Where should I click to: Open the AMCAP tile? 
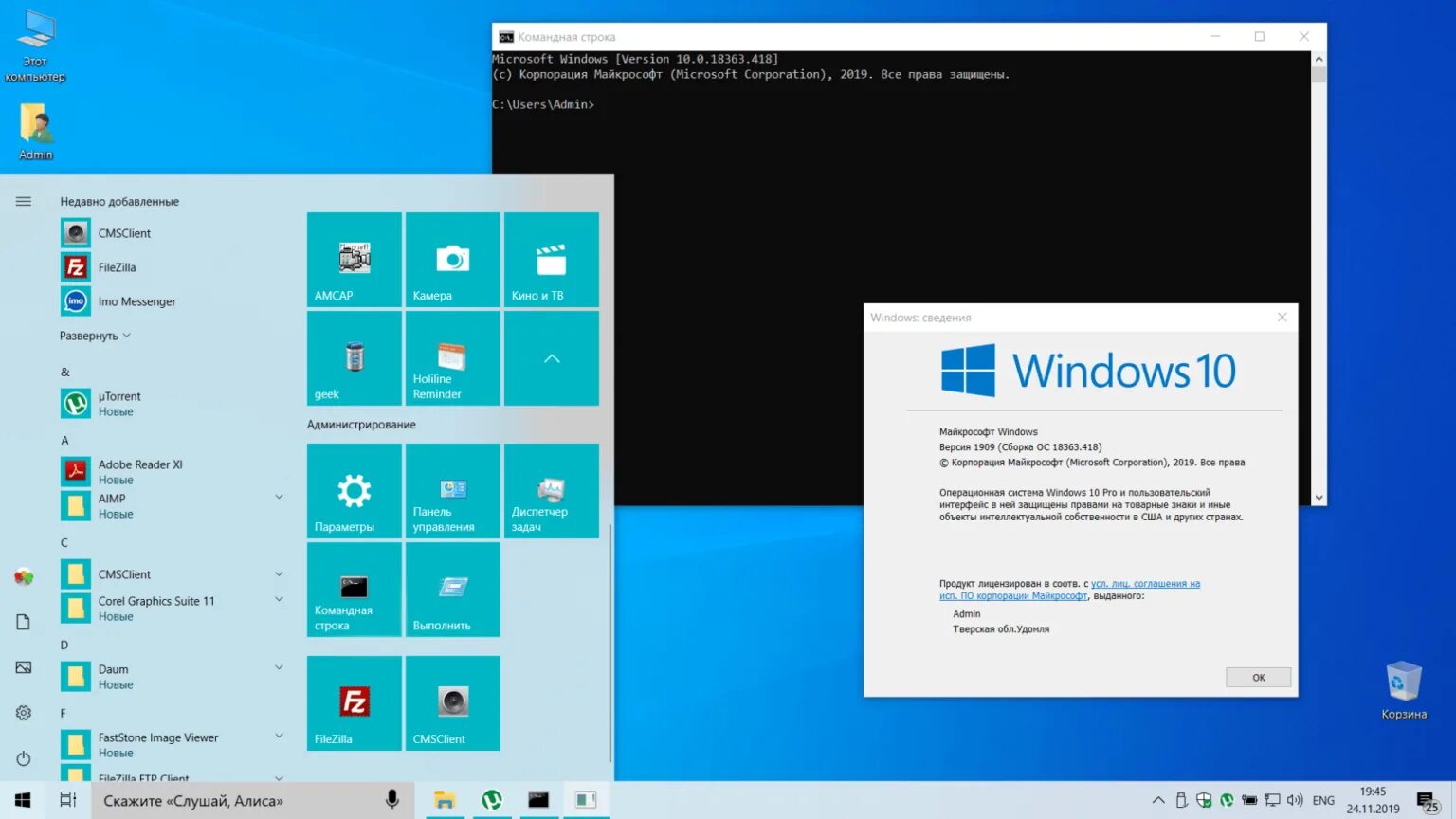[x=355, y=260]
